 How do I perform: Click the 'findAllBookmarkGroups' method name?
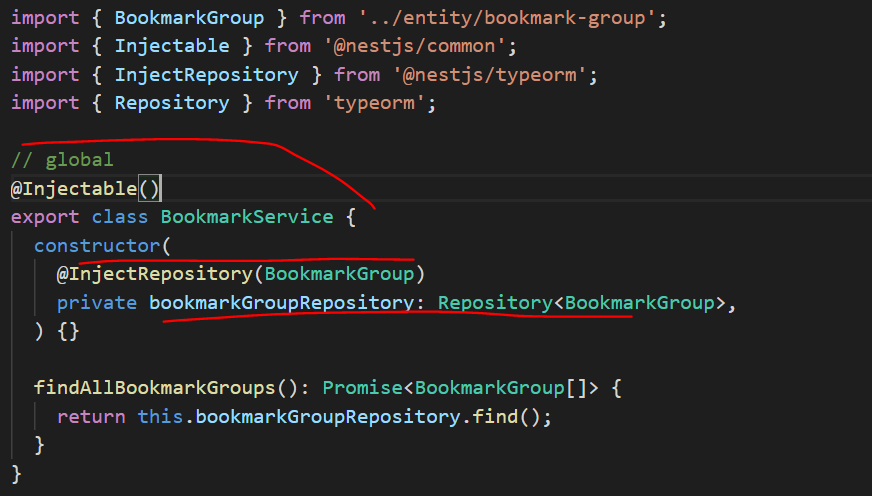pos(155,388)
